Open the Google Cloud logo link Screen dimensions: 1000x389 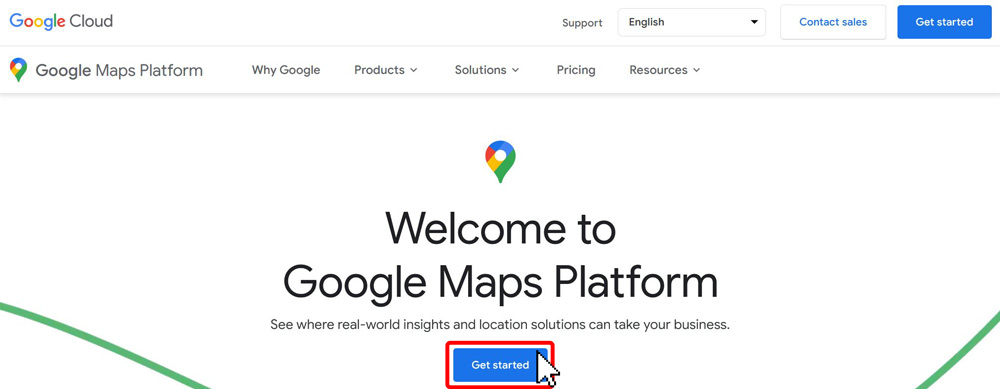61,21
